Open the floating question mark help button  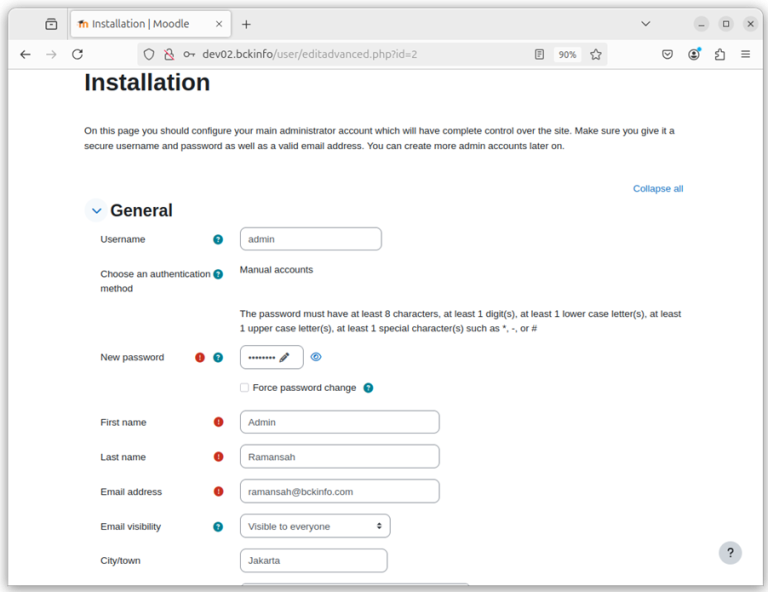coord(730,553)
